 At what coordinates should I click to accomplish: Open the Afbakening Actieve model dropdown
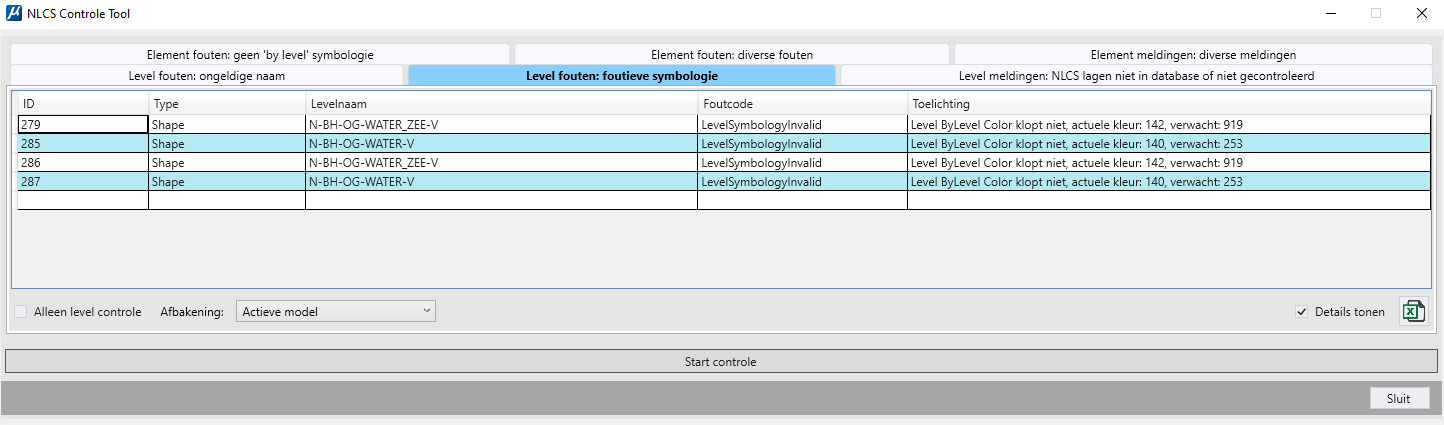pos(336,311)
